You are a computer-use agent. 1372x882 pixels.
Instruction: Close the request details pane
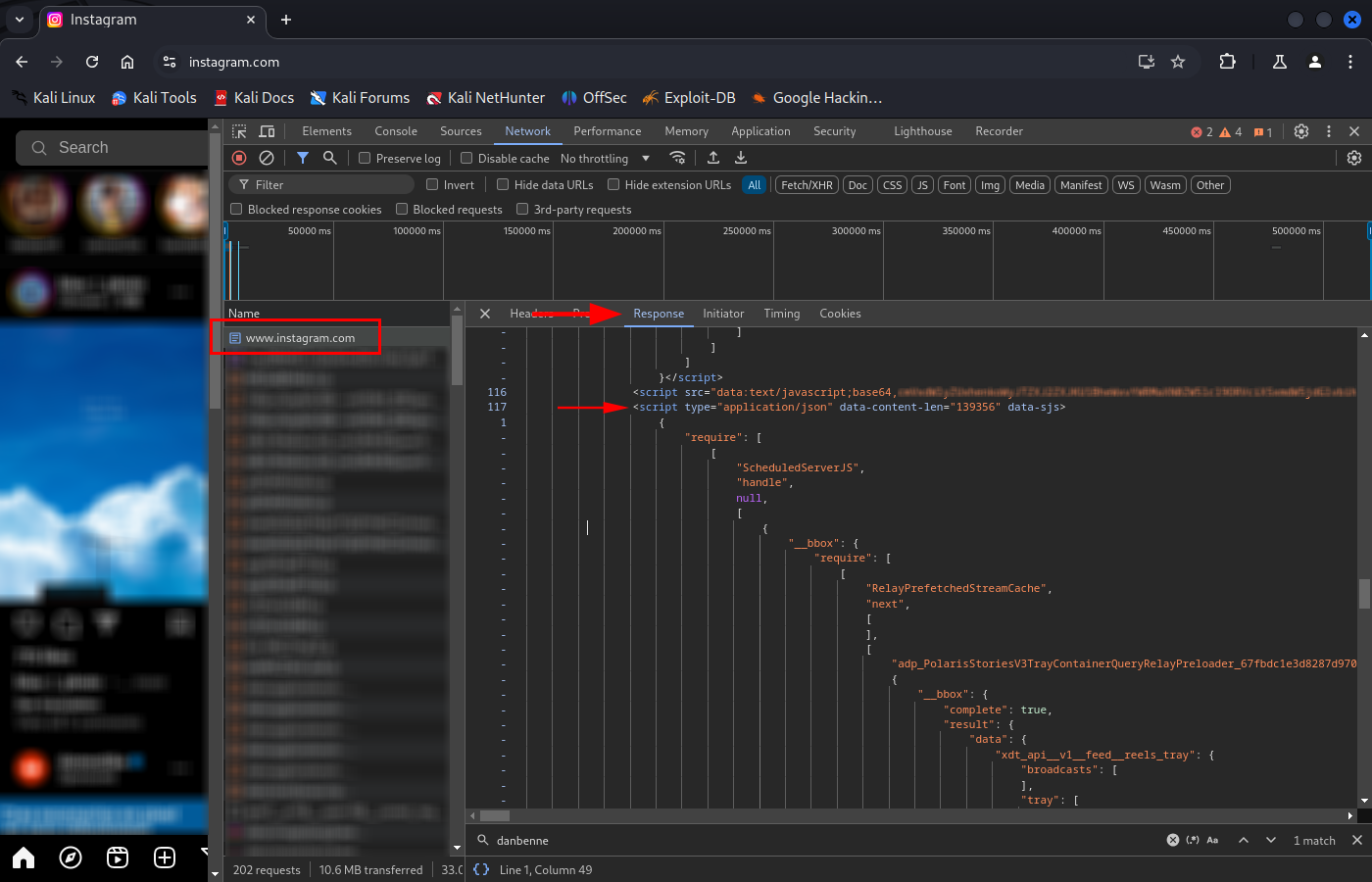click(485, 314)
